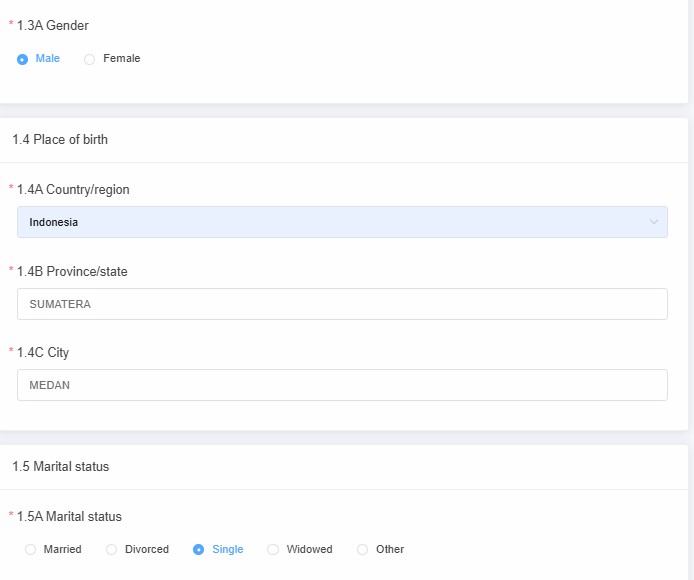Open the Country/region dropdown showing Indonesia

(x=342, y=222)
